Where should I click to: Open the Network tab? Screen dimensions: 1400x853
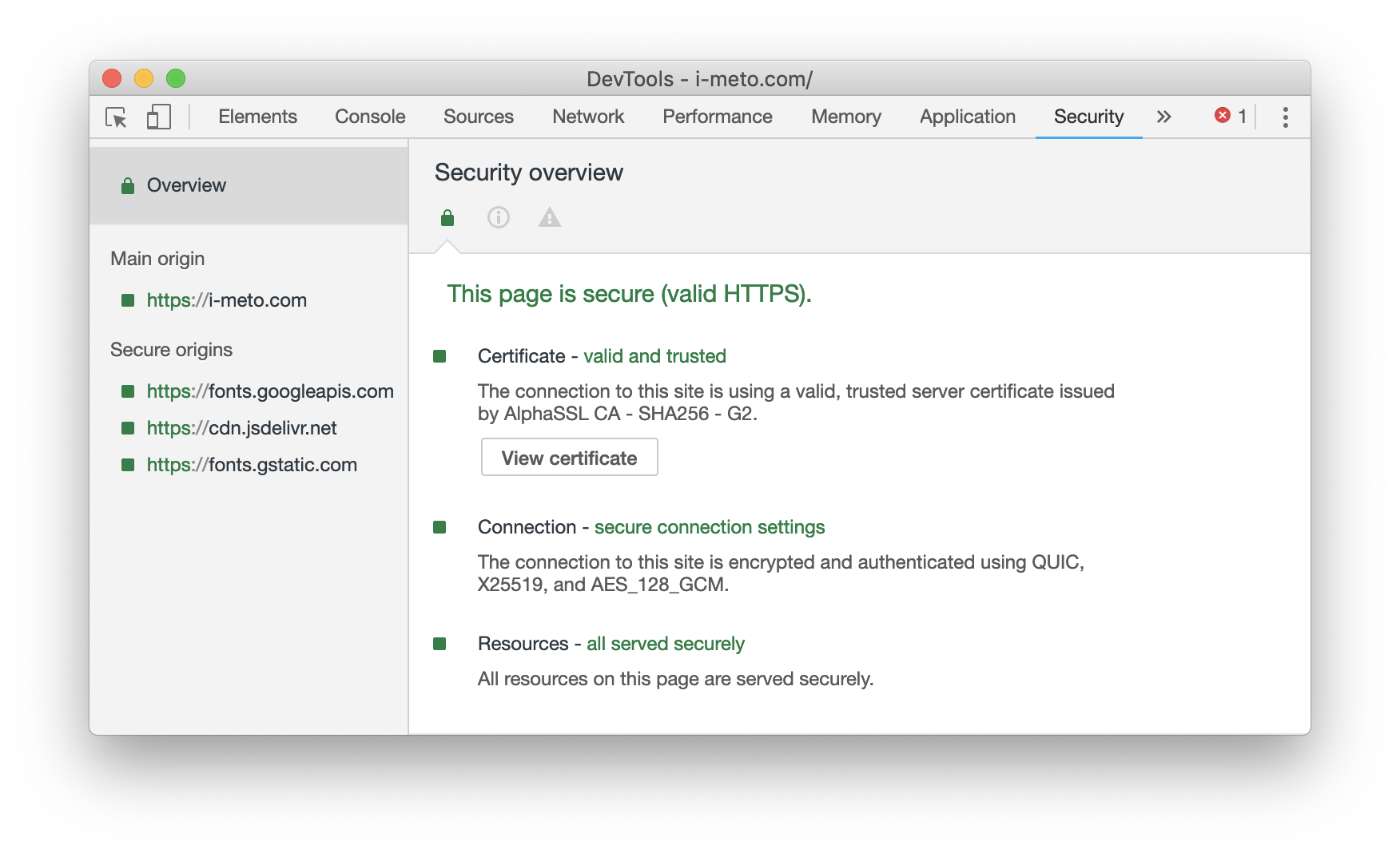pyautogui.click(x=588, y=117)
